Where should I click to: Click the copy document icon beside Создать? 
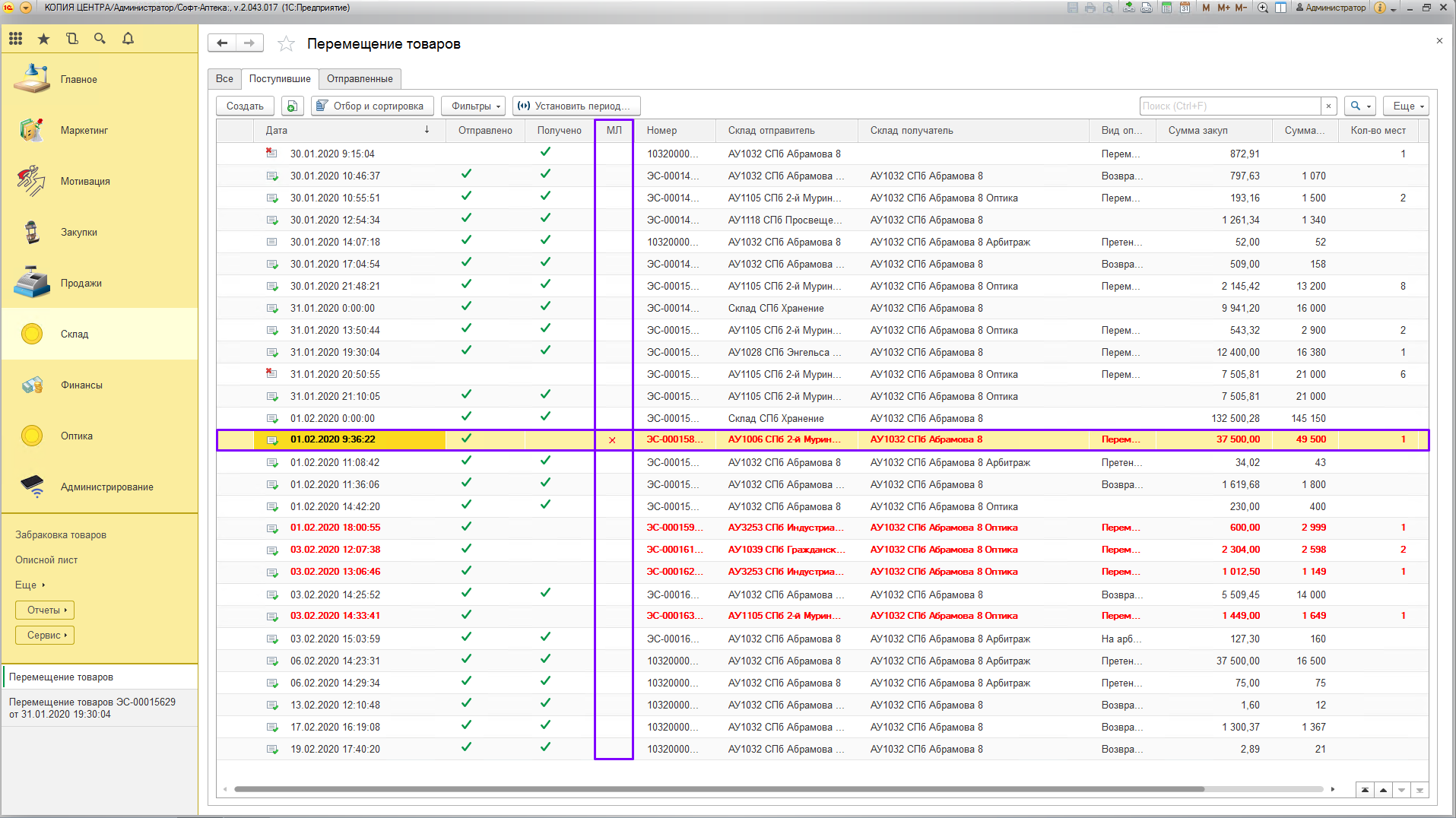[292, 106]
